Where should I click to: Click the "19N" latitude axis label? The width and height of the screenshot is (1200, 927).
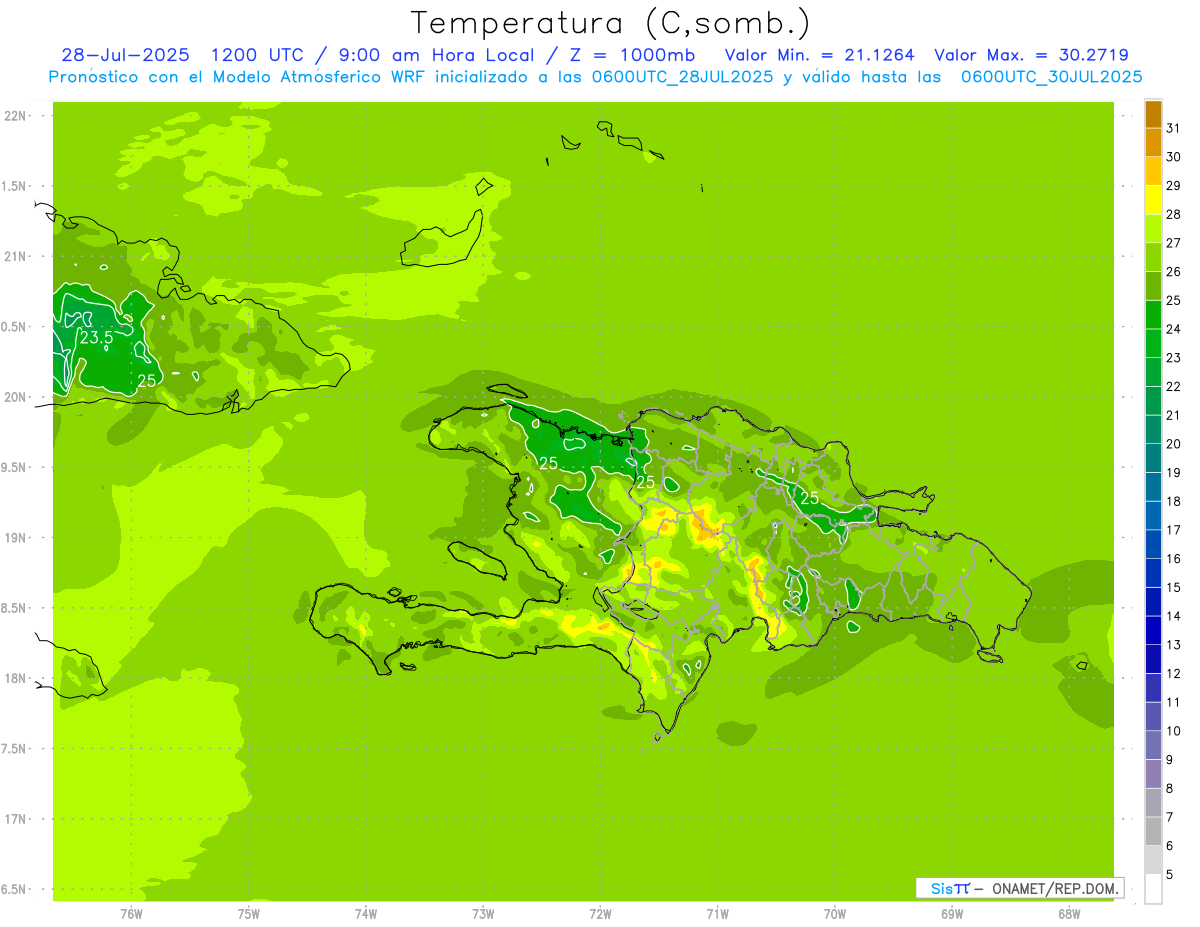[x=16, y=538]
